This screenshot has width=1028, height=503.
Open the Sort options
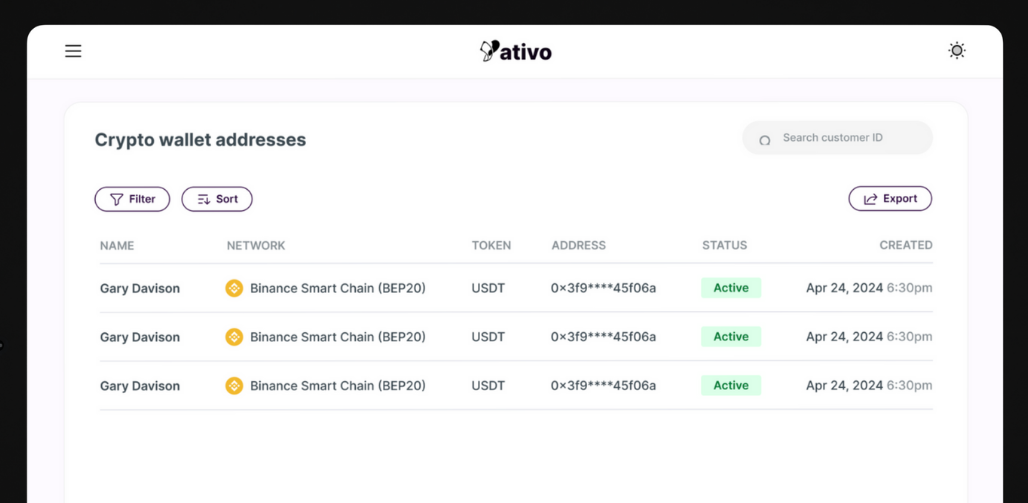[217, 199]
